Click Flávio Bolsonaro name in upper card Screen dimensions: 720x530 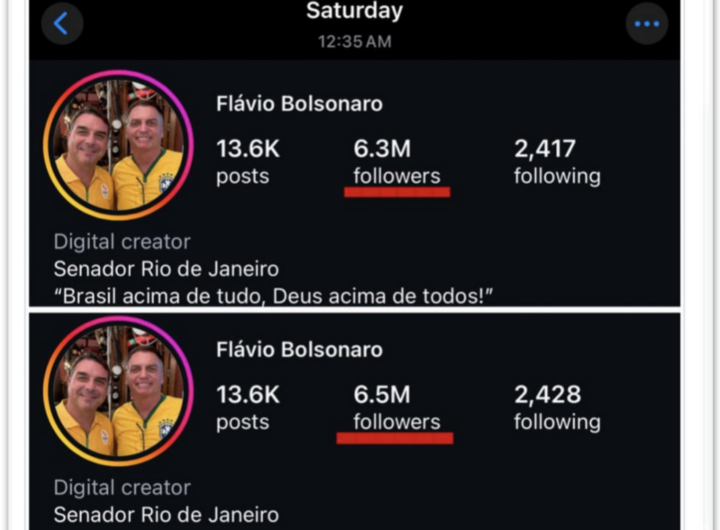point(299,104)
